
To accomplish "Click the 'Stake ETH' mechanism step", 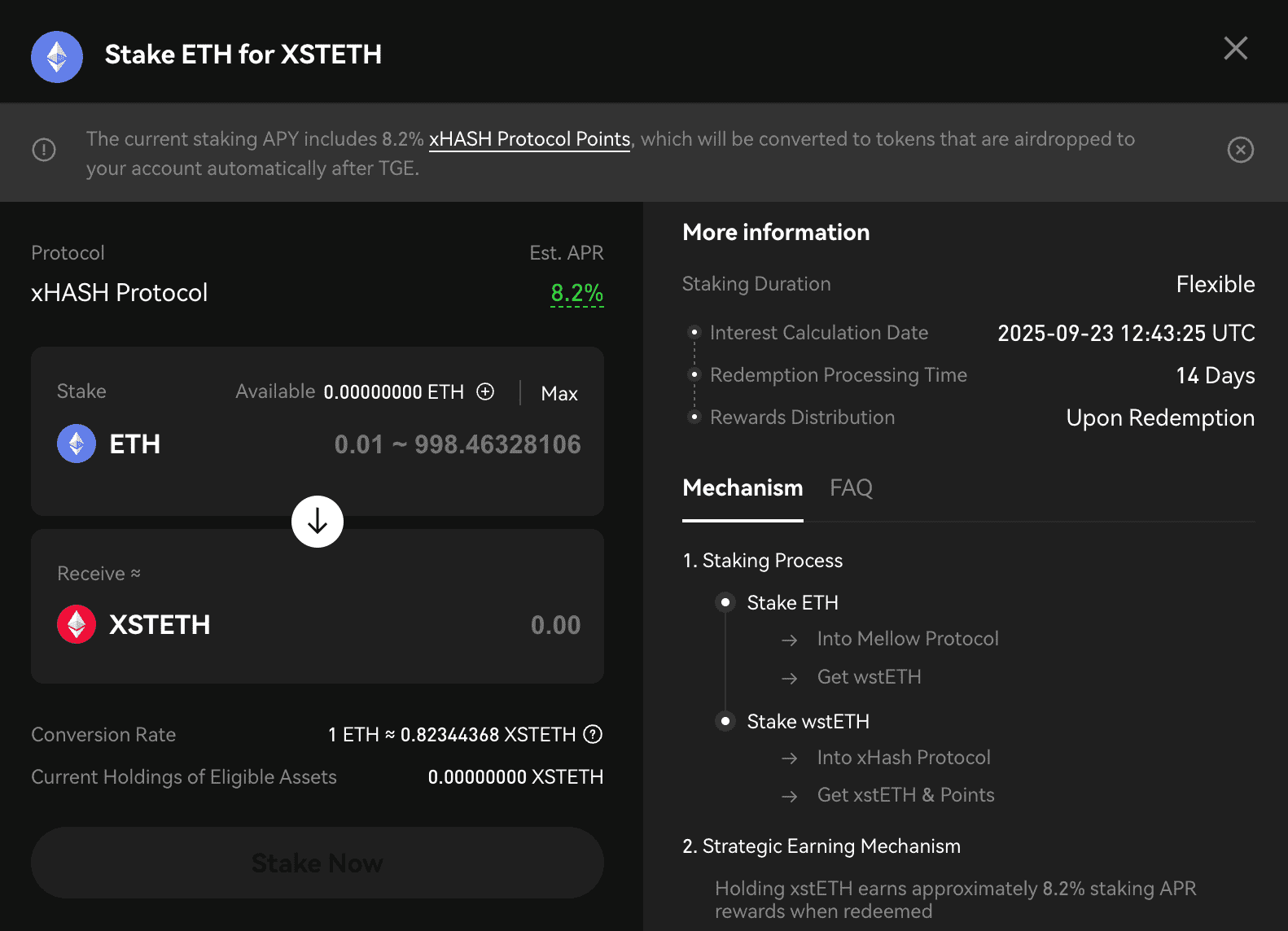I will pyautogui.click(x=793, y=603).
